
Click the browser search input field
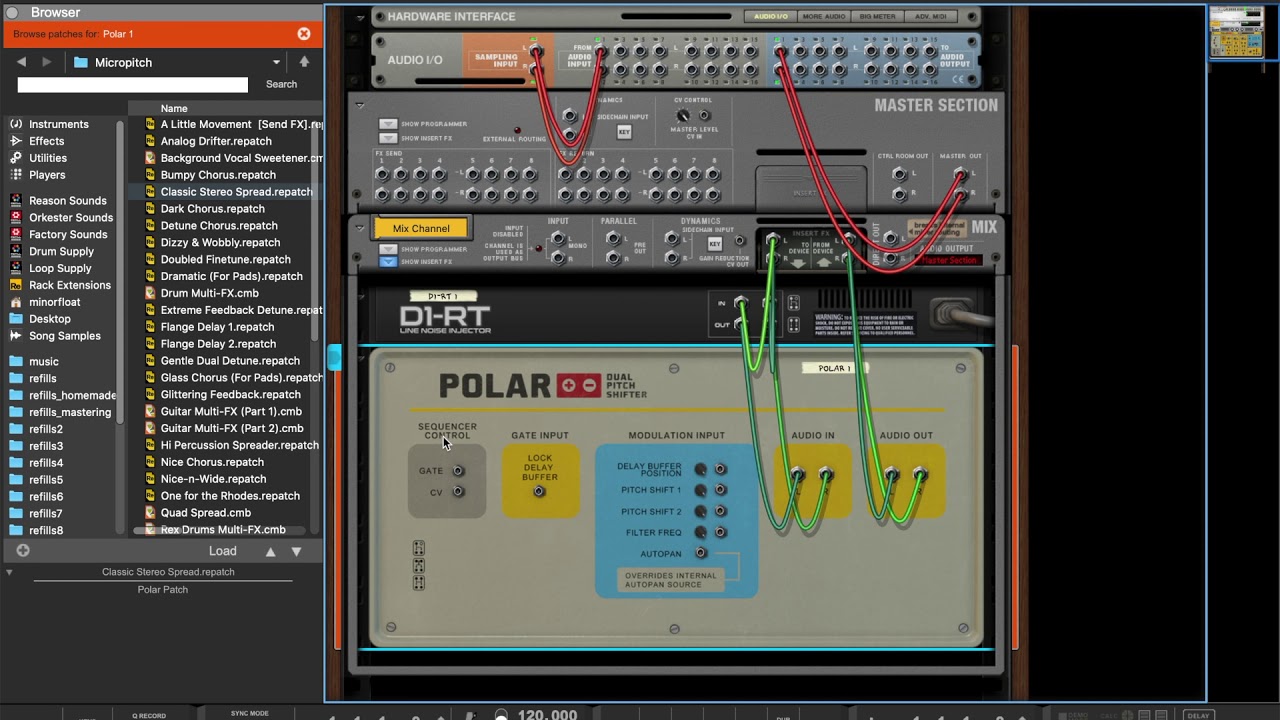pos(132,85)
